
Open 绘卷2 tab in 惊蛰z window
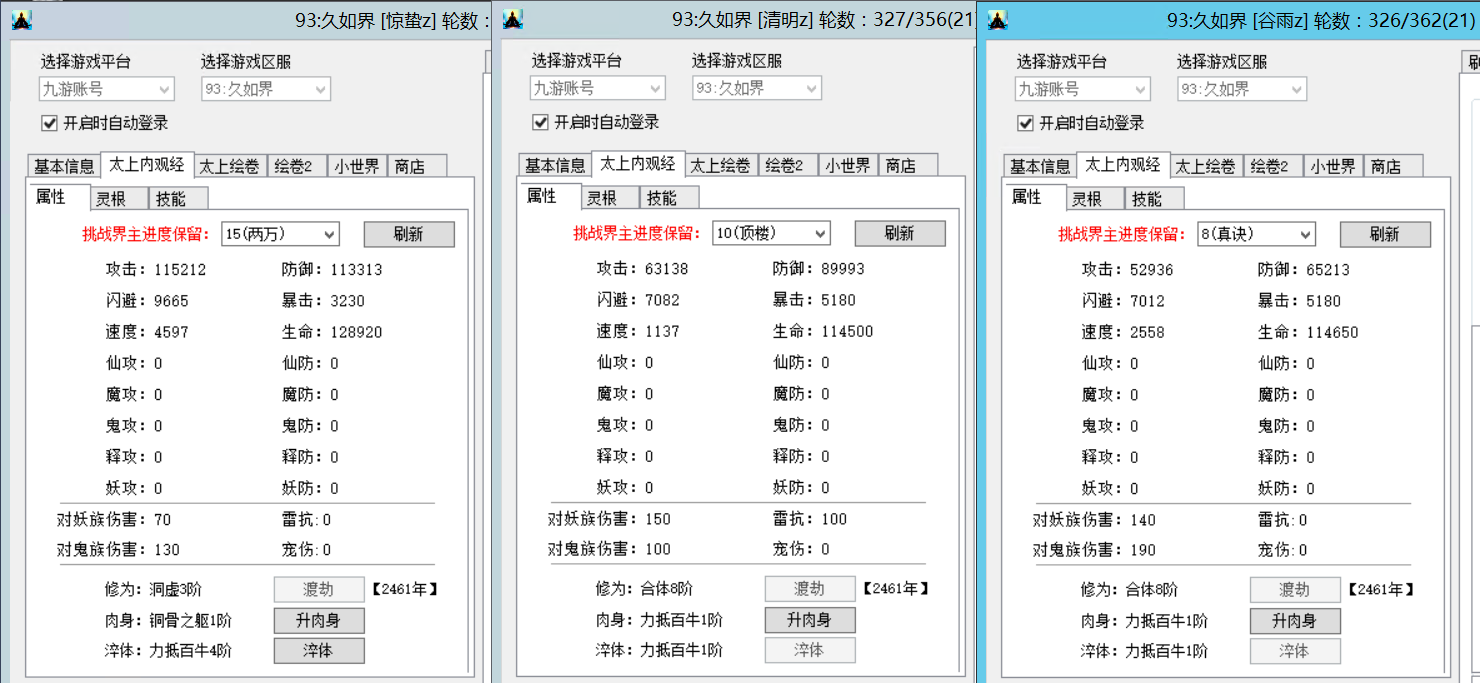click(x=295, y=166)
